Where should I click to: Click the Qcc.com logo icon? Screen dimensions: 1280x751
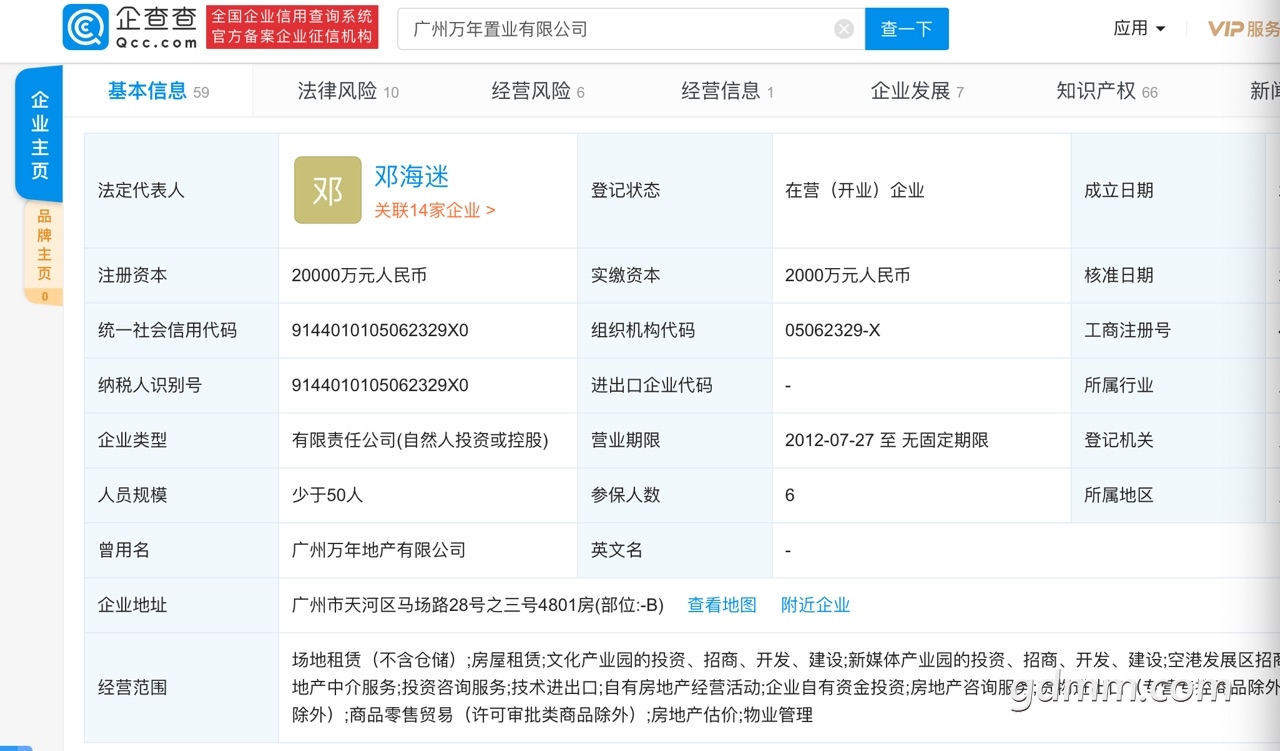click(85, 27)
